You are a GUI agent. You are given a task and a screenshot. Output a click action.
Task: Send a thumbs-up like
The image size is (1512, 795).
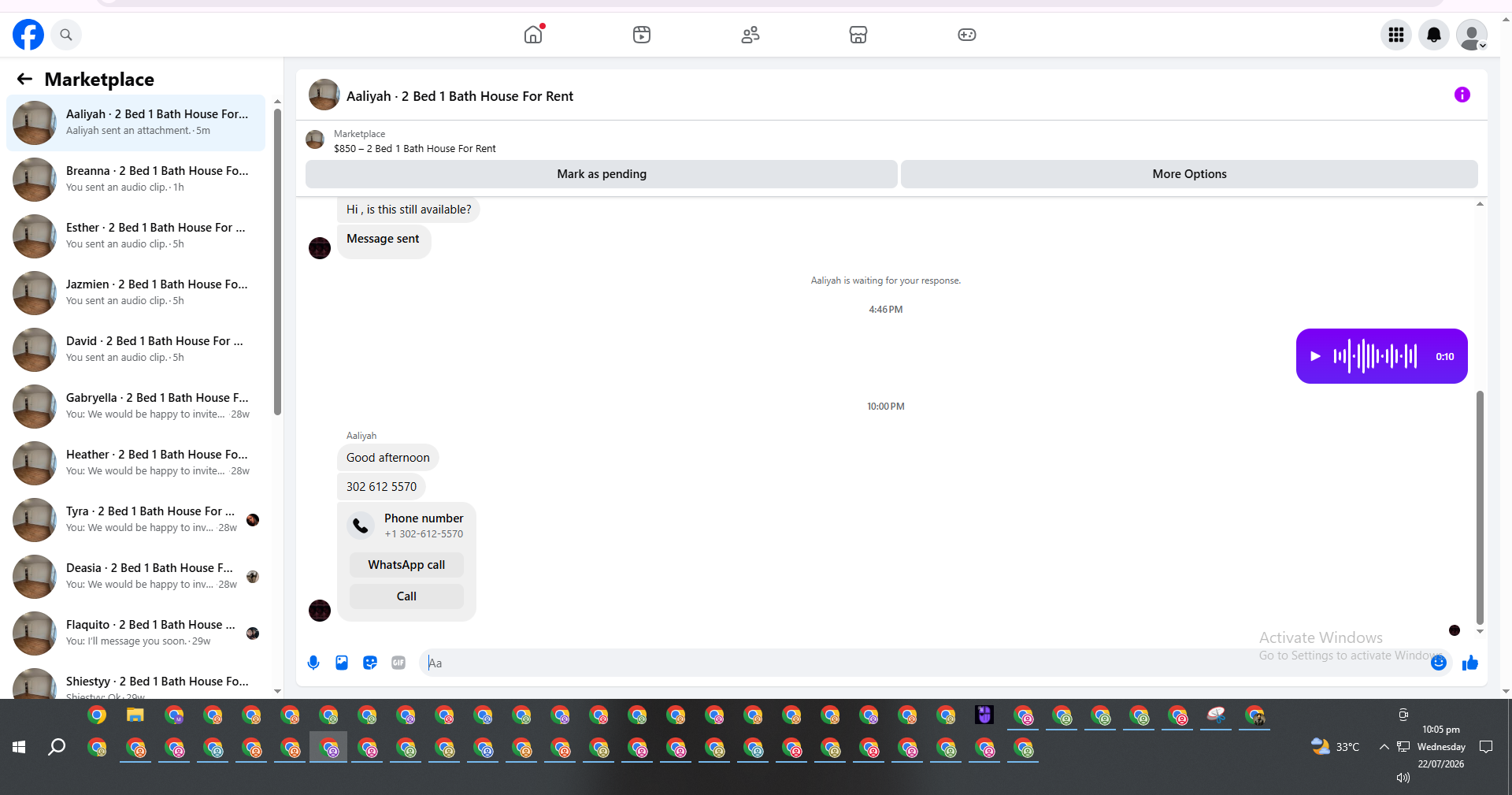point(1470,663)
